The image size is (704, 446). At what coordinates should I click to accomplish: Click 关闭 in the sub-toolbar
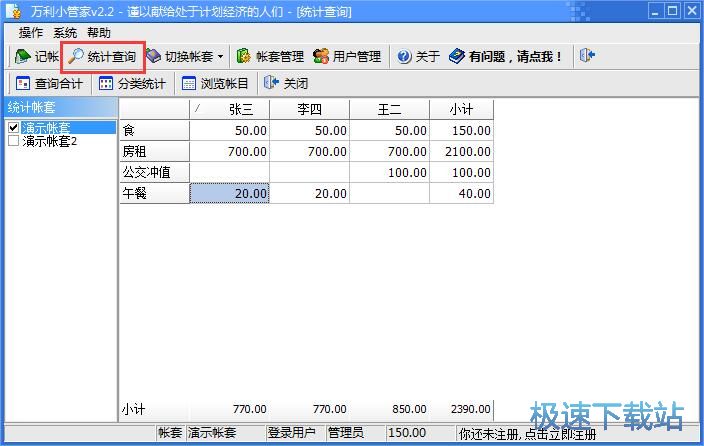pyautogui.click(x=286, y=84)
